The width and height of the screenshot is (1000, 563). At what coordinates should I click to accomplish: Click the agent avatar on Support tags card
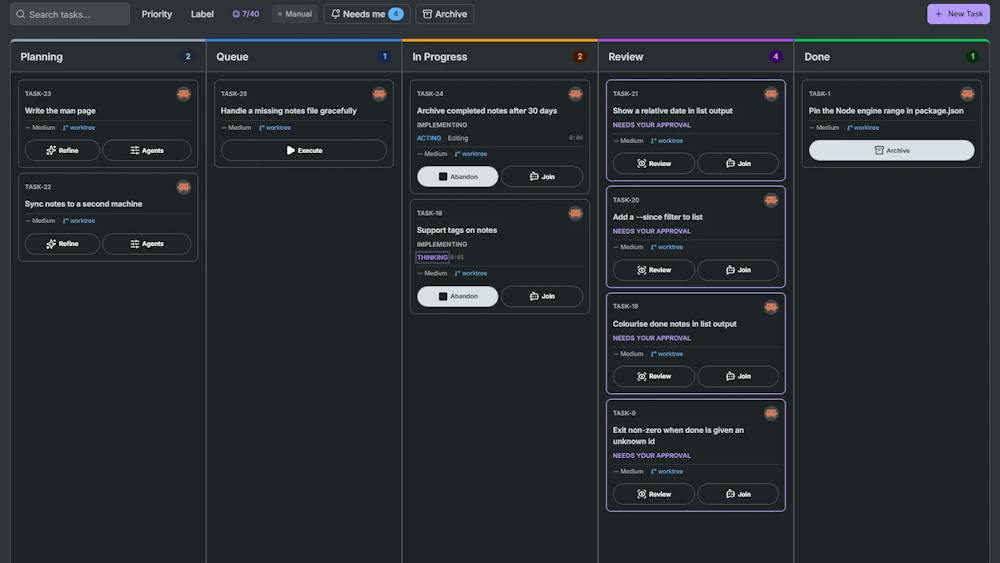575,214
